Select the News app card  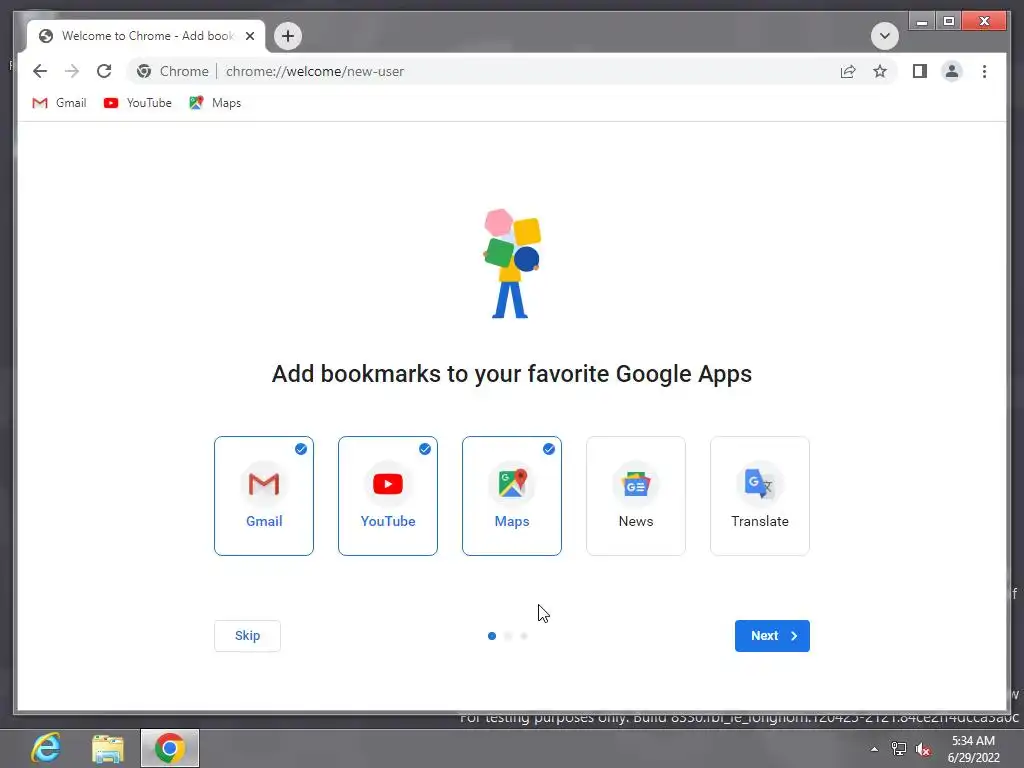pos(636,496)
